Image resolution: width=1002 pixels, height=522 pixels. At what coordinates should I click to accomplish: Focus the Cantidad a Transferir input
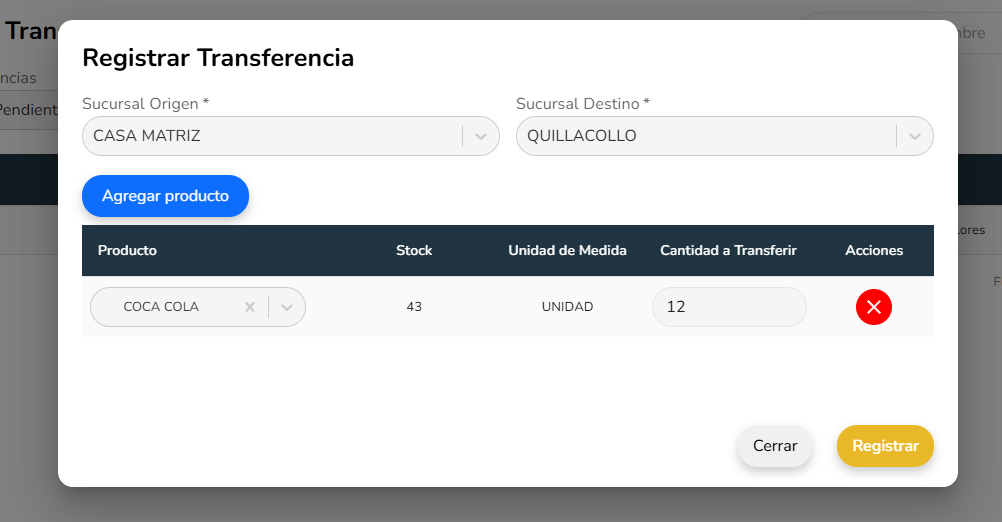point(728,307)
